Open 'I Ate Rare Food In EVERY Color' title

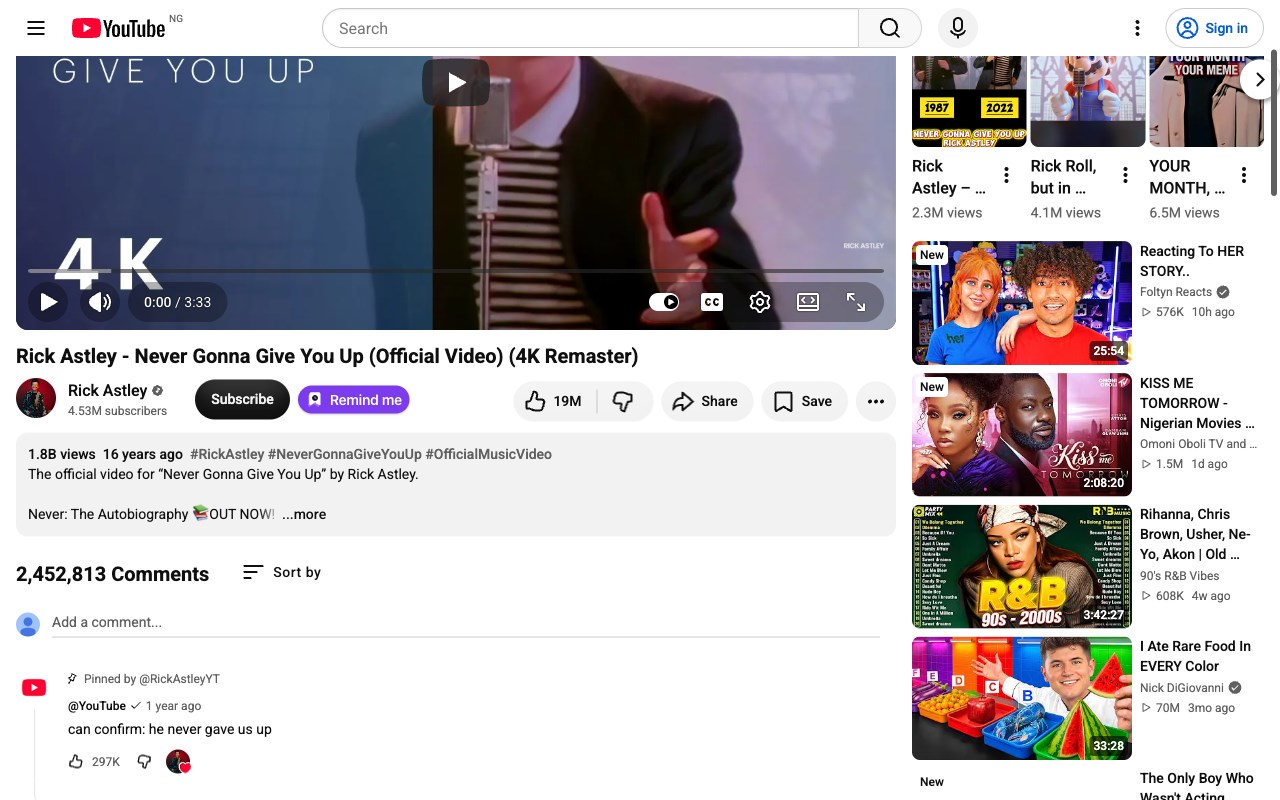1196,656
